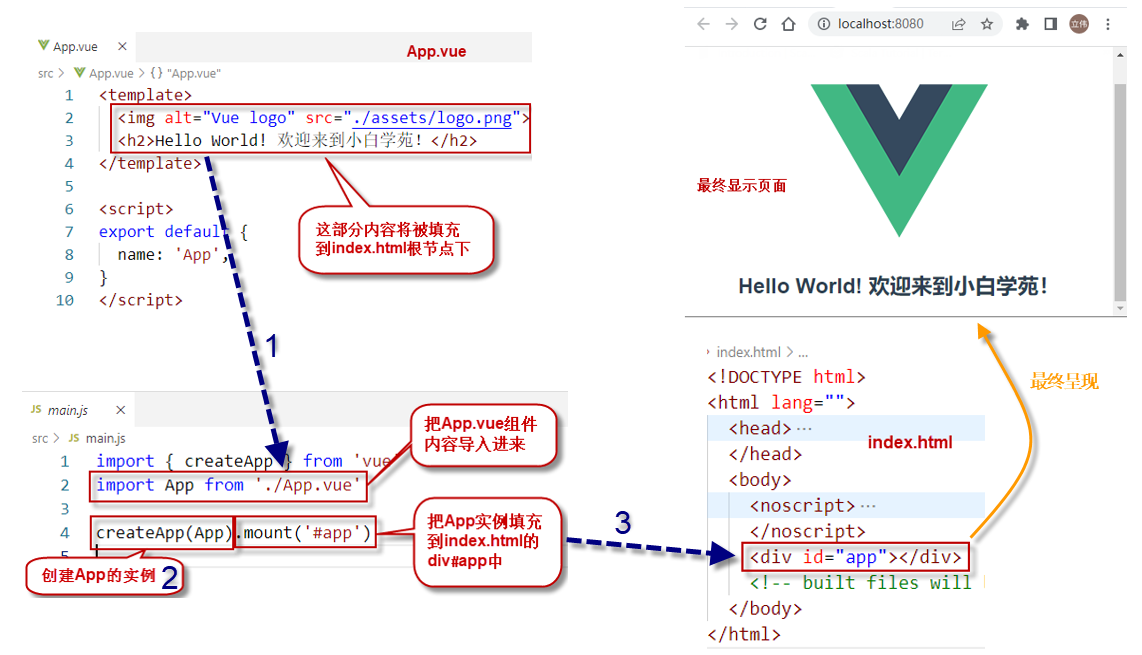The image size is (1142, 655).
Task: Click index.html in the breadcrumb path
Action: [748, 352]
